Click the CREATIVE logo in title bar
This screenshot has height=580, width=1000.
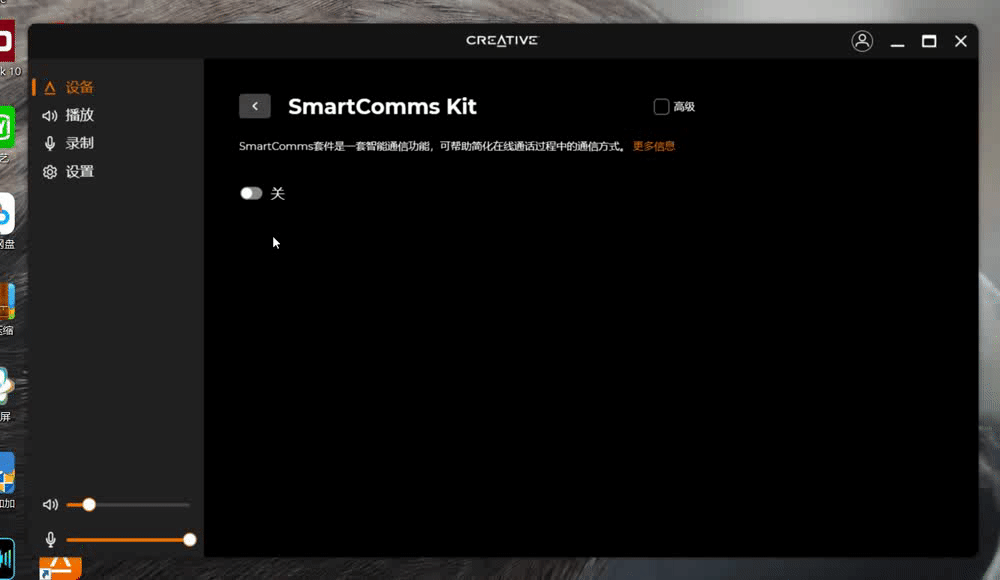502,40
